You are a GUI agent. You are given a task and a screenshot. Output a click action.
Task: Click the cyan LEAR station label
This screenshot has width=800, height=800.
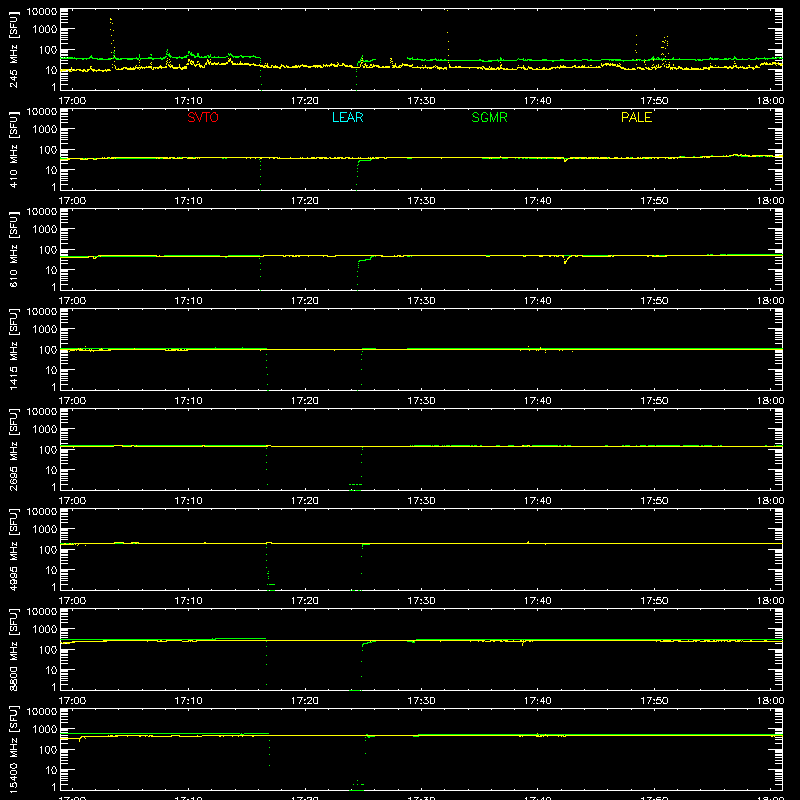(x=347, y=117)
